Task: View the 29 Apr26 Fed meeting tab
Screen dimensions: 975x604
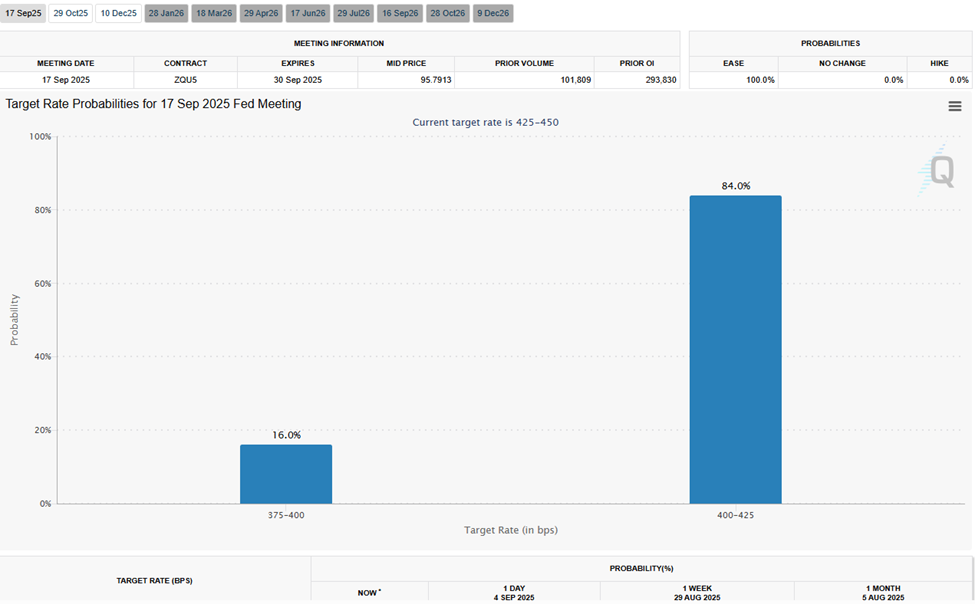Action: point(259,13)
